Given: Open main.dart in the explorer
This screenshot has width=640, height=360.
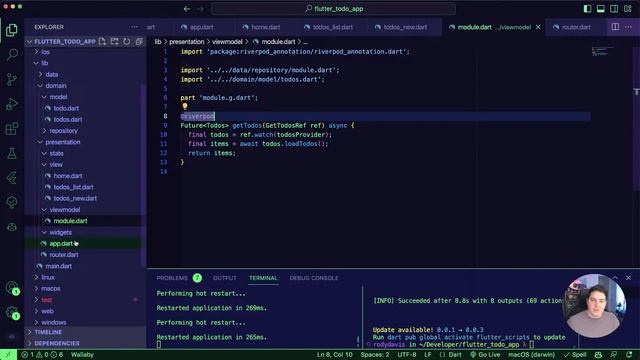Looking at the screenshot, I should pyautogui.click(x=58, y=266).
